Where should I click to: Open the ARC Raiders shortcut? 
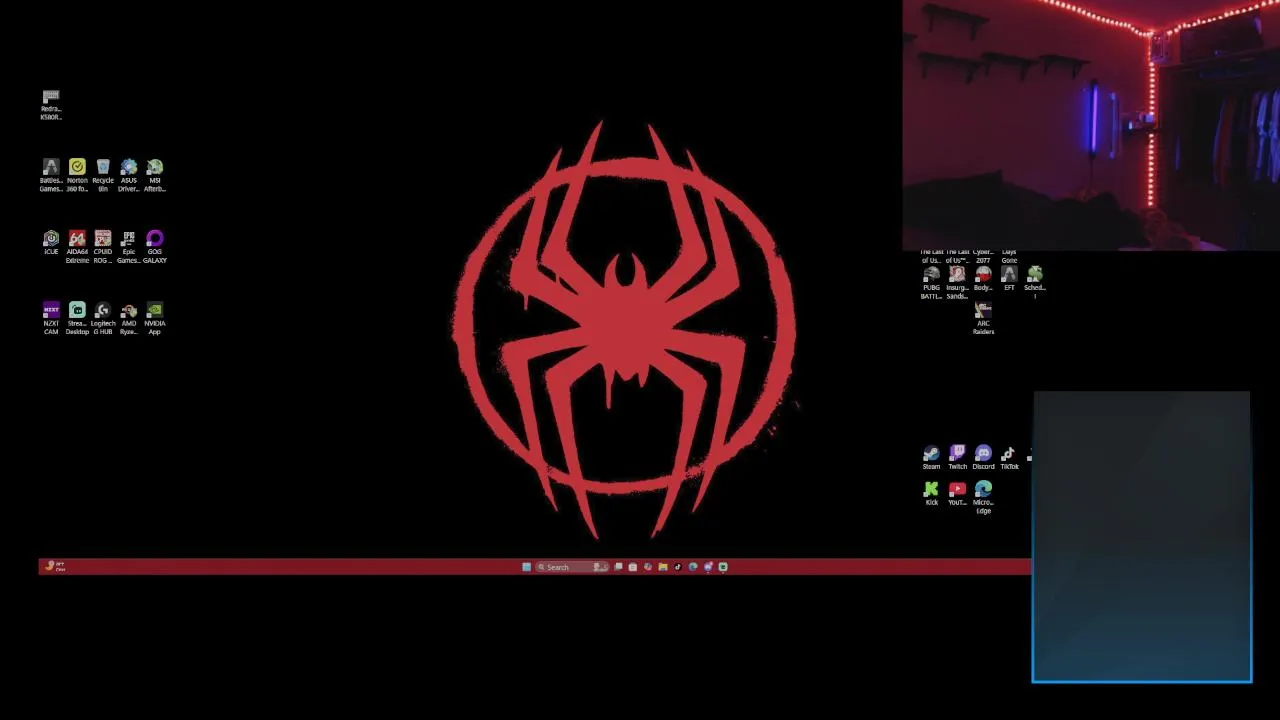click(x=983, y=319)
